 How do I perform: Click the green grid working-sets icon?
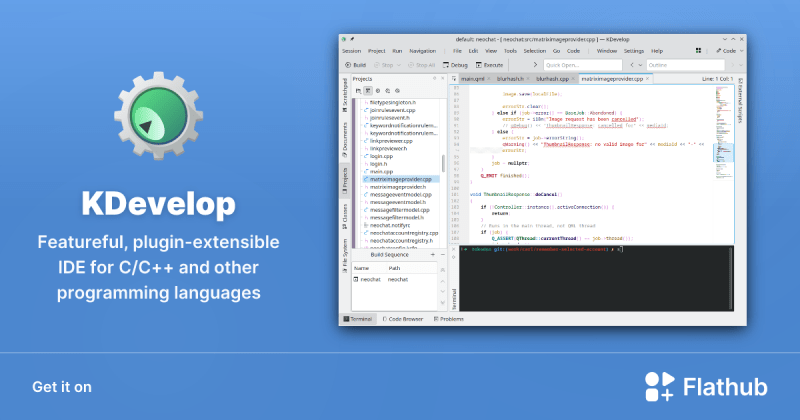click(698, 51)
